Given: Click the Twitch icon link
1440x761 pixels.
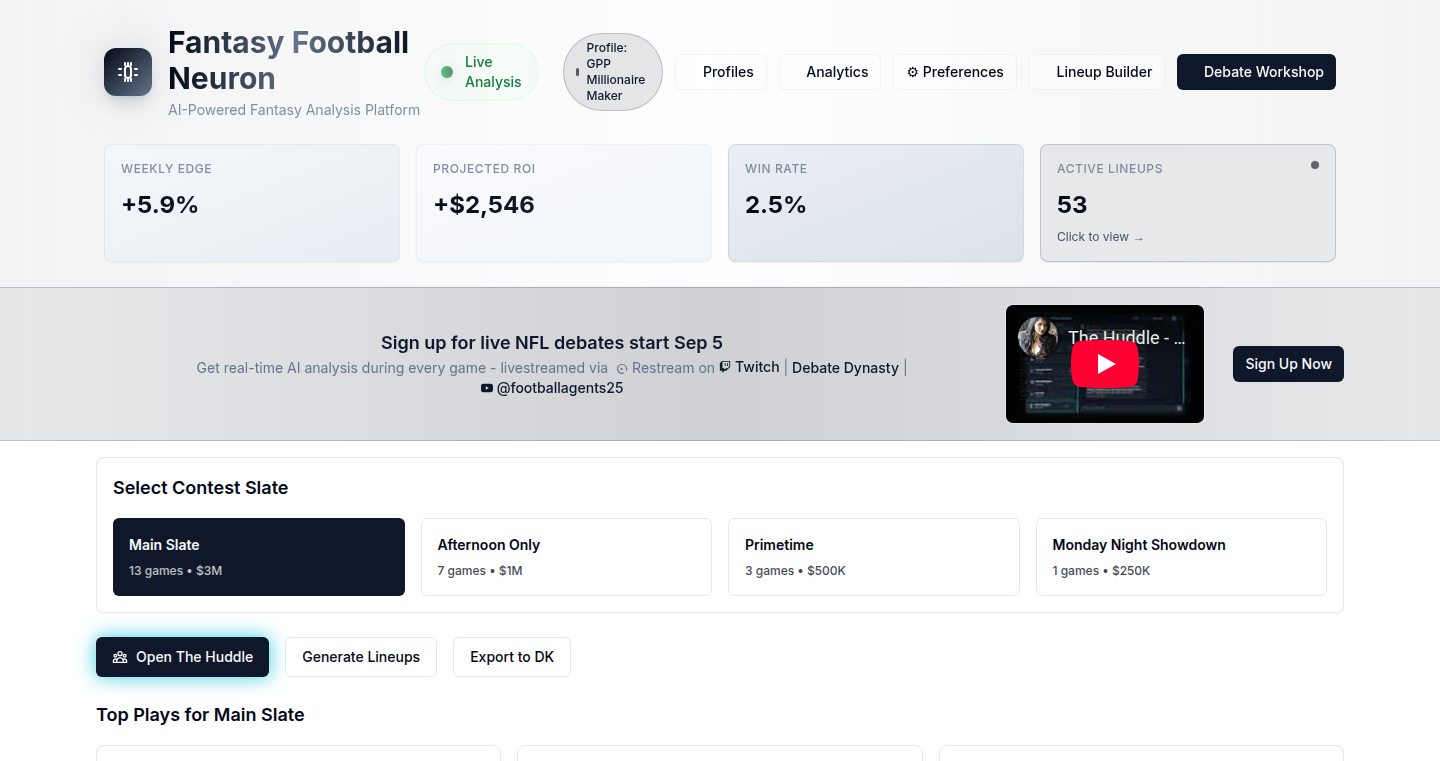Looking at the screenshot, I should 725,367.
